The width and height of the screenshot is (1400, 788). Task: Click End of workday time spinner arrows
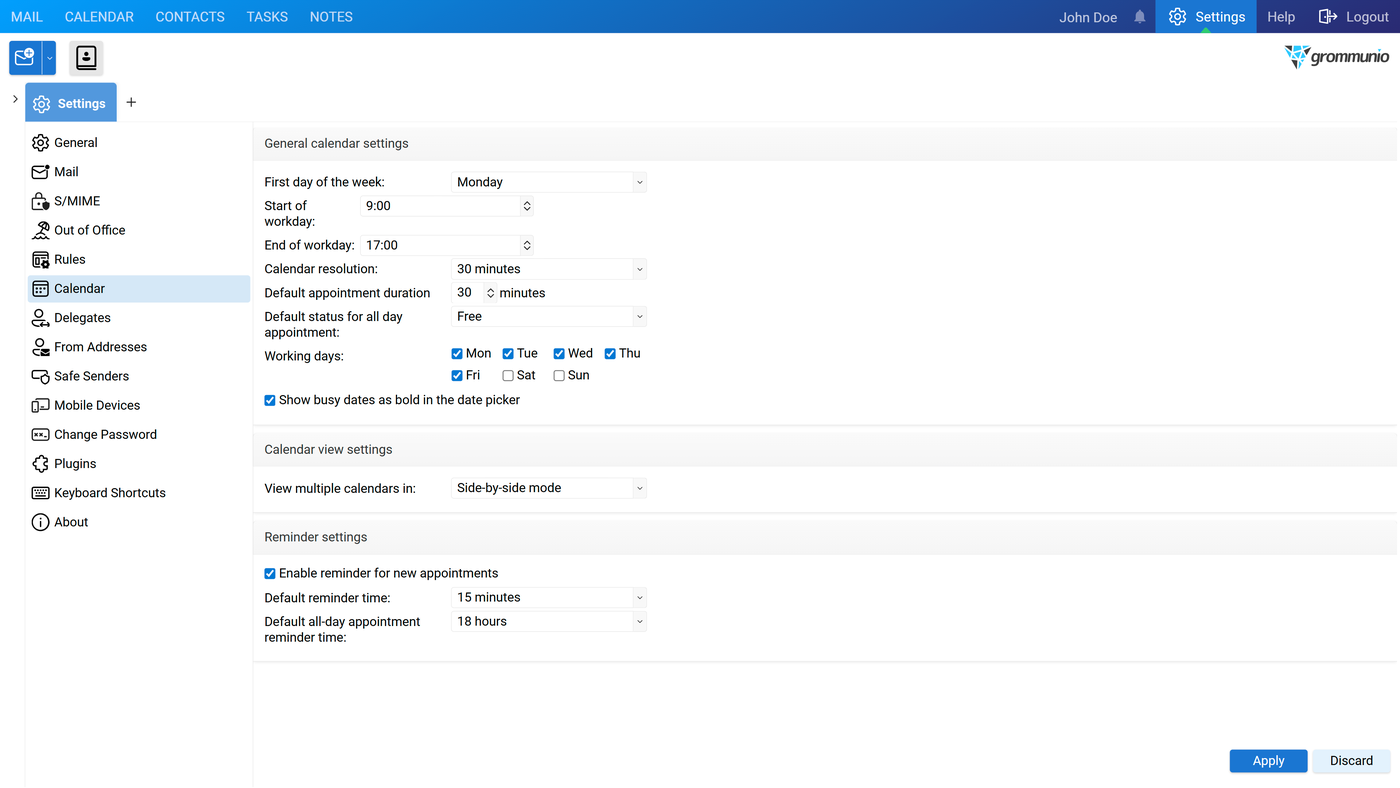point(527,245)
